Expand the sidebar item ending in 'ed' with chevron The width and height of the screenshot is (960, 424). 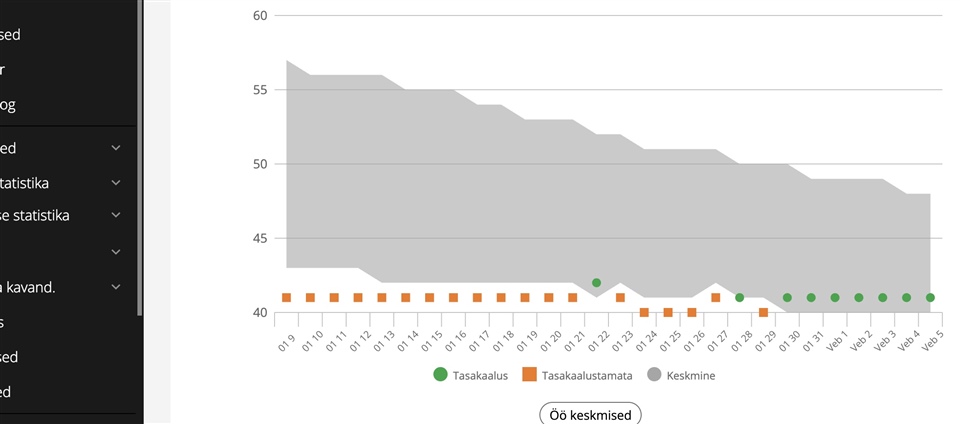coord(116,148)
